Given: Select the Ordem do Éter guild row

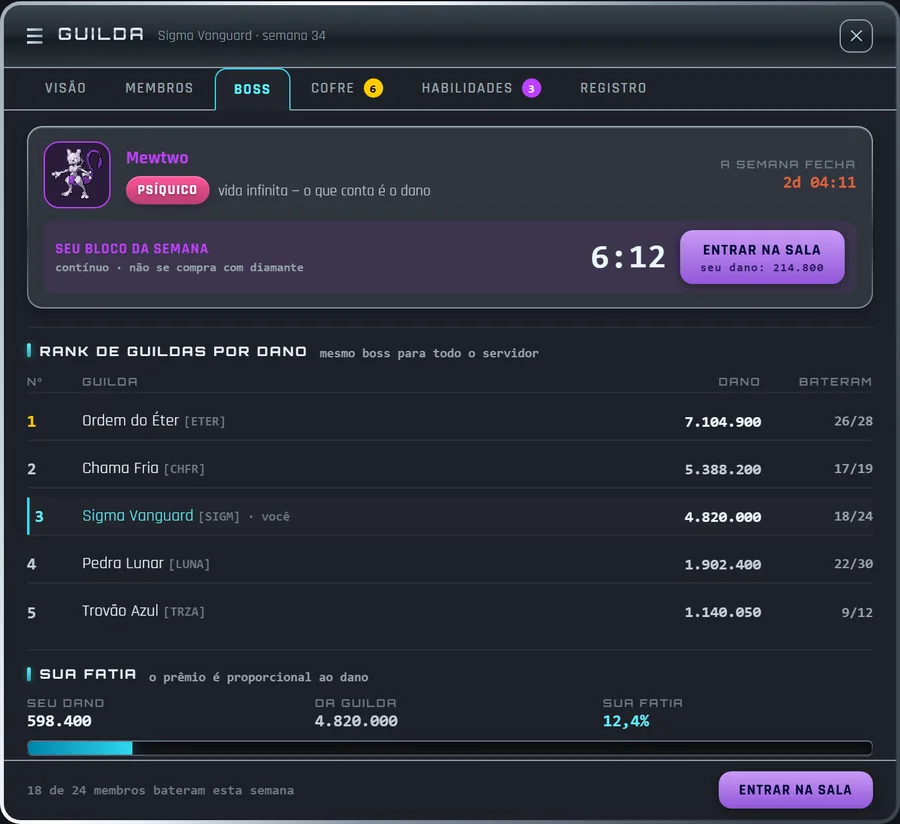Looking at the screenshot, I should tap(449, 421).
